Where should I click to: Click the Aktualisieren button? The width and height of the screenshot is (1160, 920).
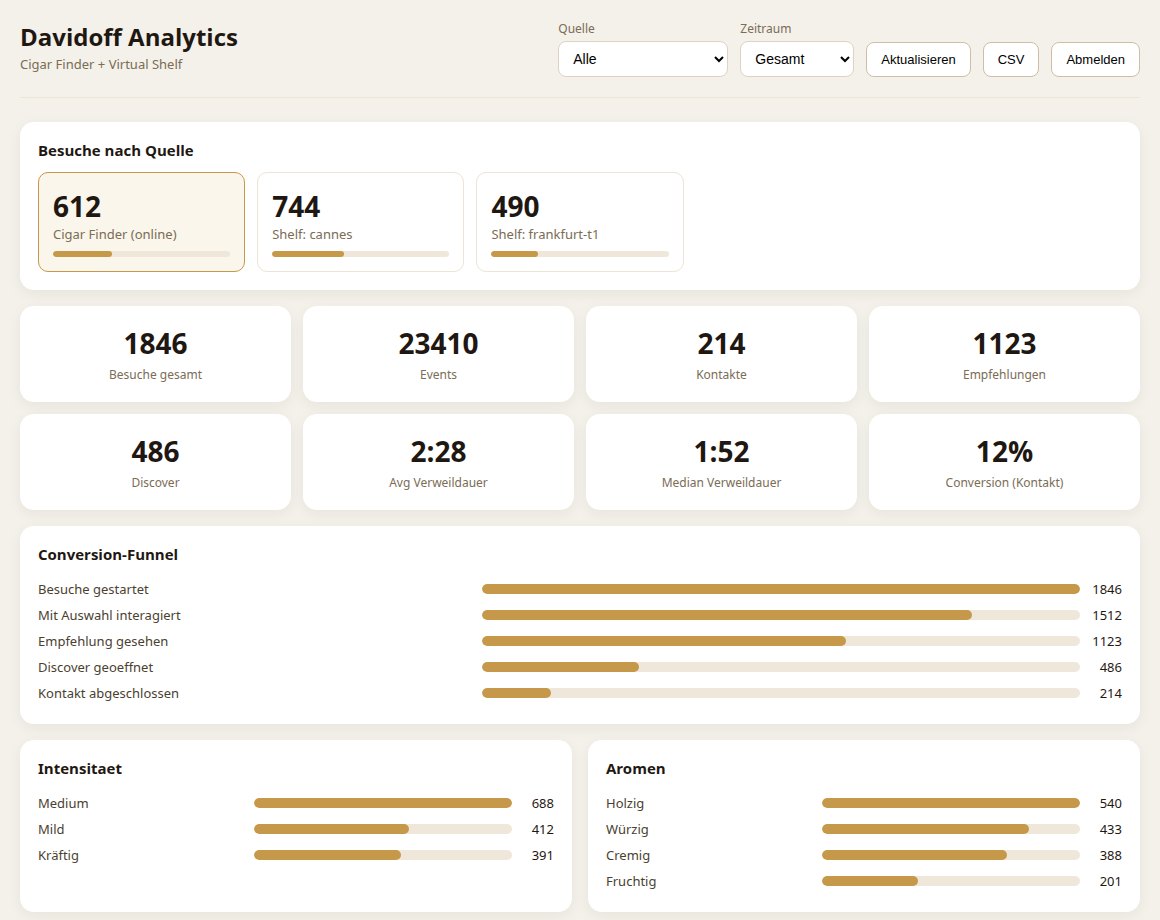[x=918, y=59]
